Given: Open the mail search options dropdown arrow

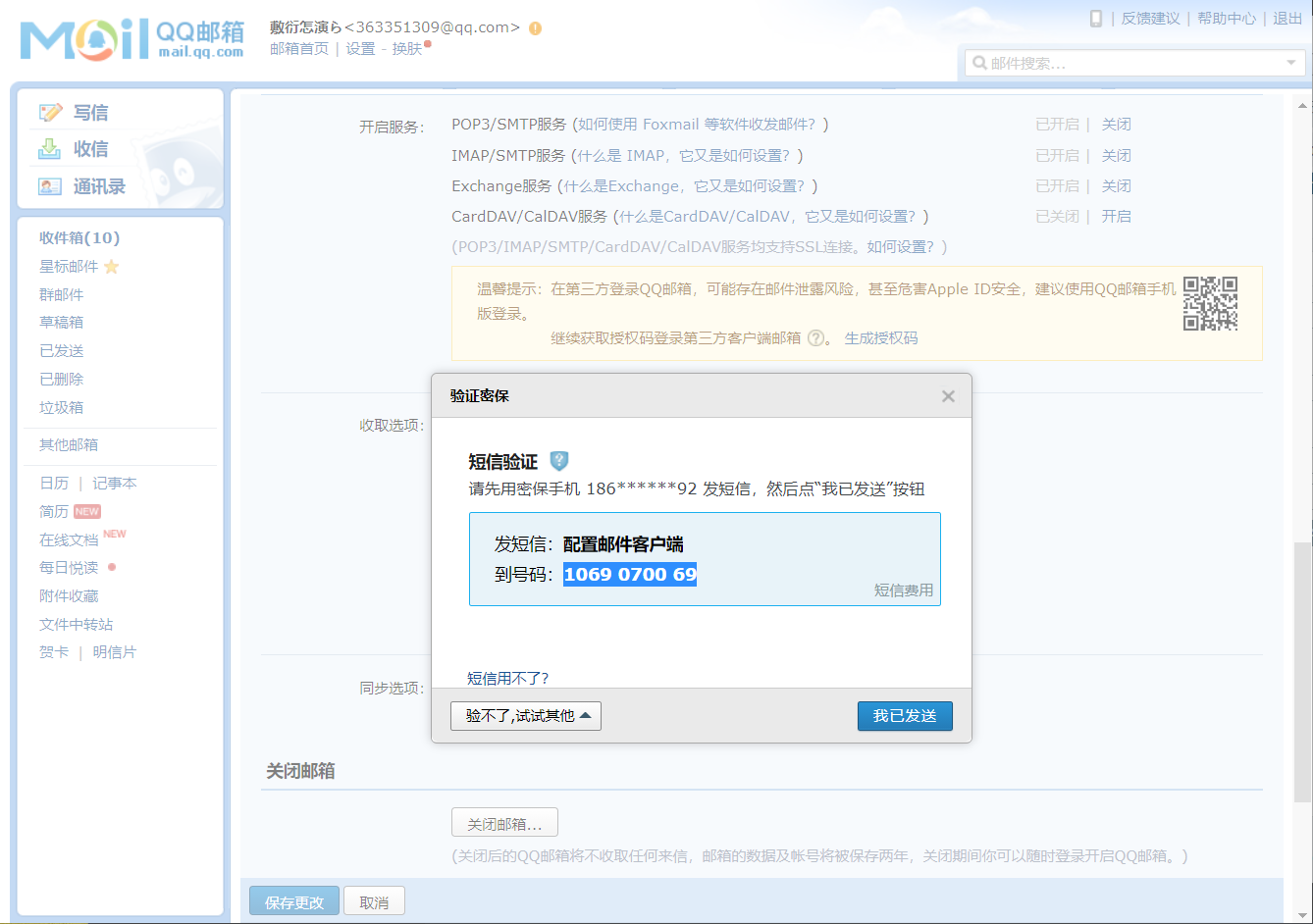Looking at the screenshot, I should tap(1291, 63).
